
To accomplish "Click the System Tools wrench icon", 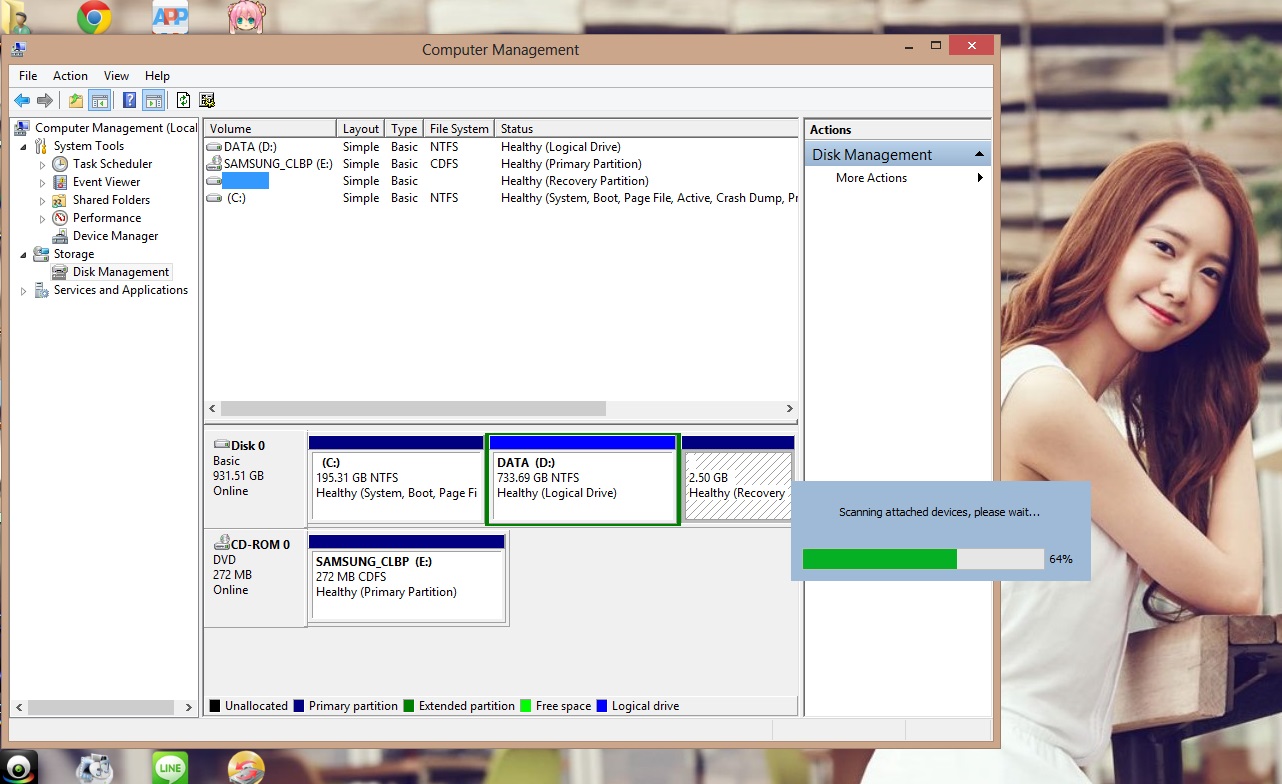I will click(42, 146).
